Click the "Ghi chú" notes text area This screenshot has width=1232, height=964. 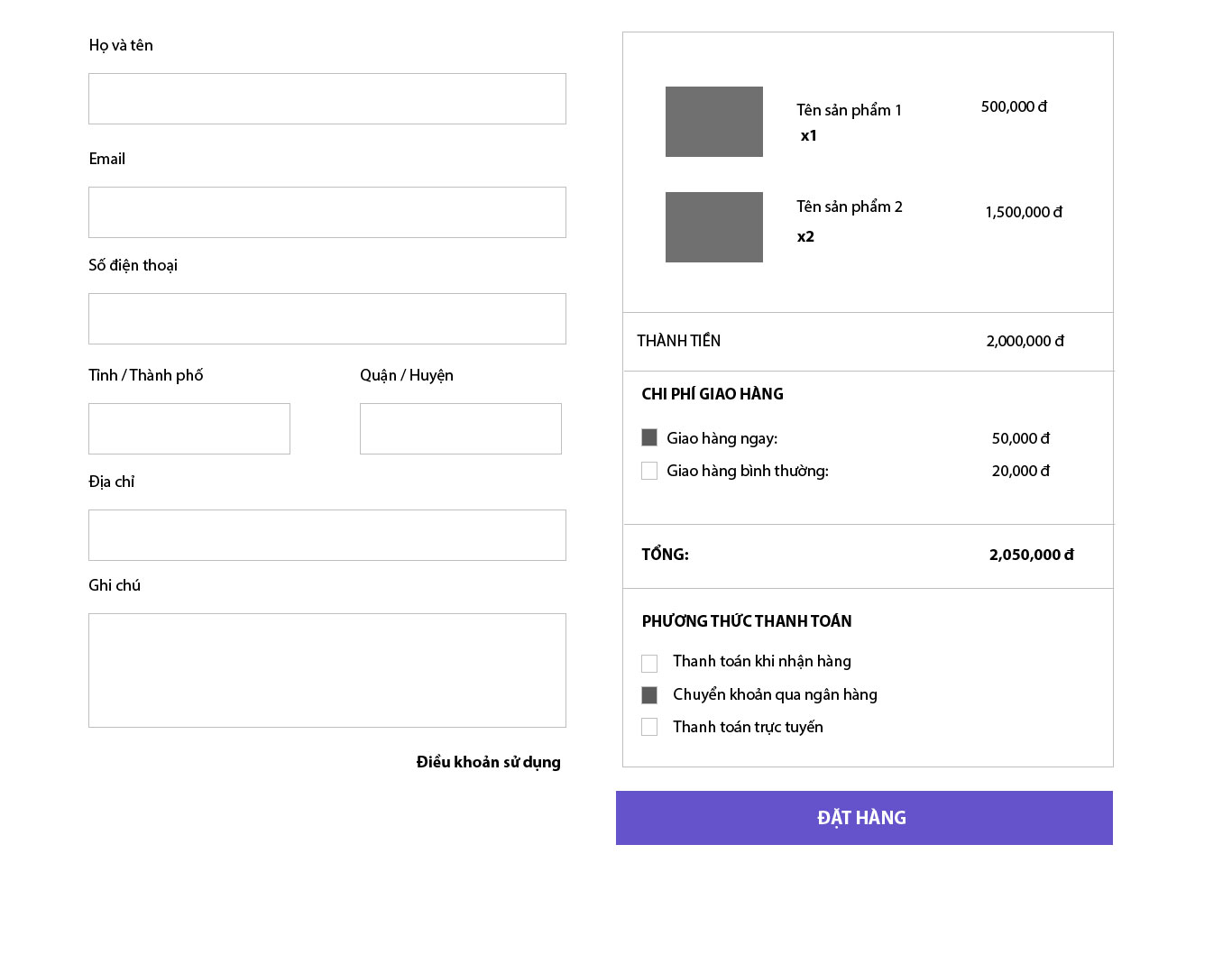point(326,670)
